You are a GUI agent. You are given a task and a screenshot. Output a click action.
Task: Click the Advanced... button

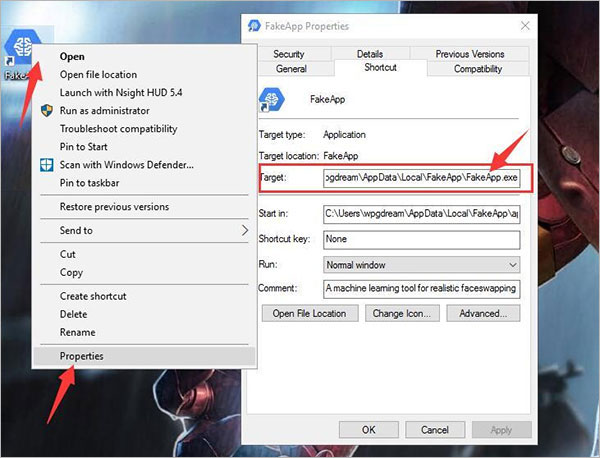(x=483, y=313)
